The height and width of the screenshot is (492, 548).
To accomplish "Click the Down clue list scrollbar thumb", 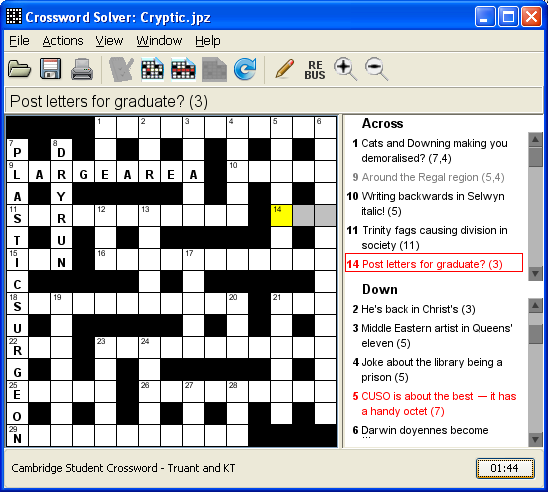I will coord(535,334).
